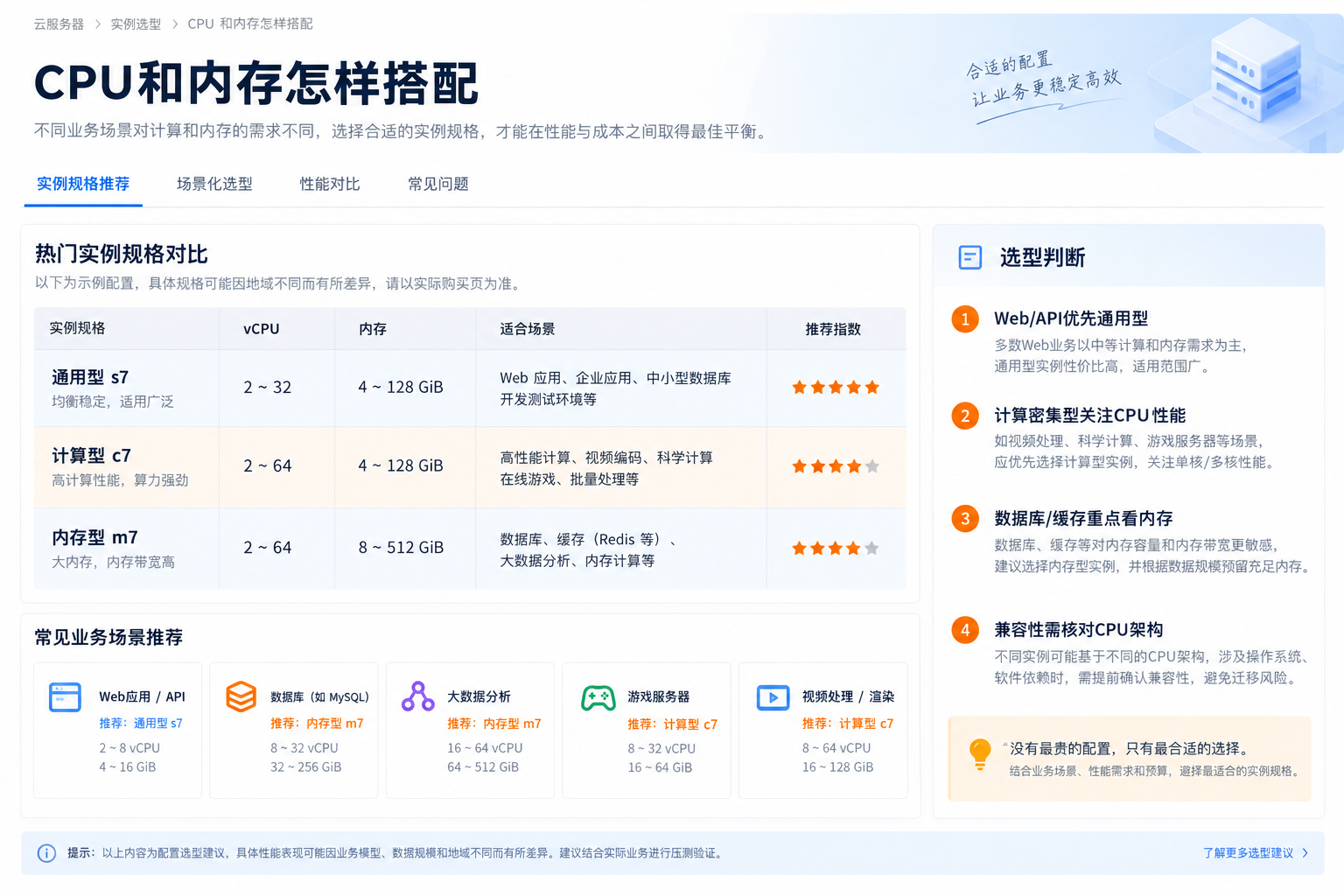Click the 游戏服务器 green gamepad icon

(x=598, y=697)
